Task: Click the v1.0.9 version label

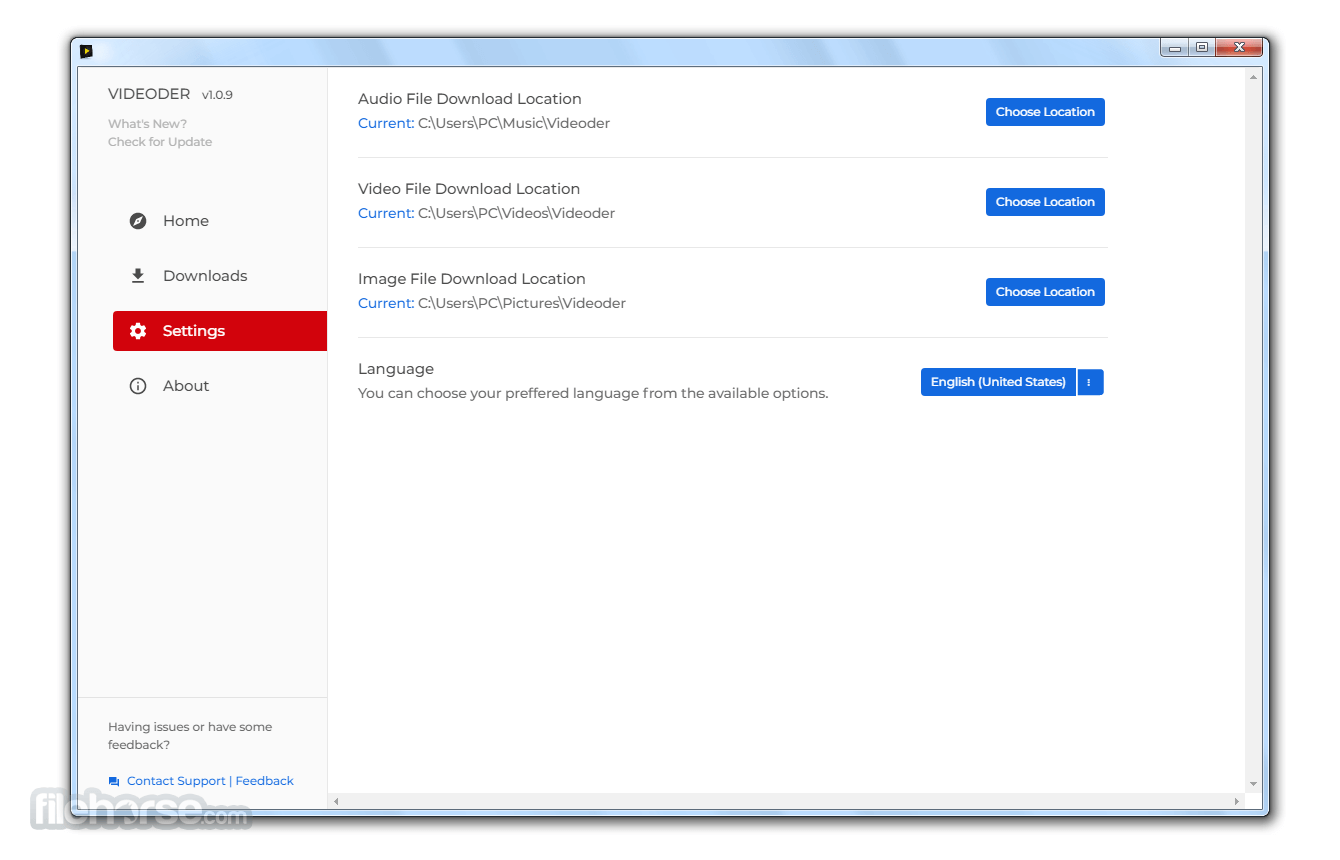Action: point(217,95)
